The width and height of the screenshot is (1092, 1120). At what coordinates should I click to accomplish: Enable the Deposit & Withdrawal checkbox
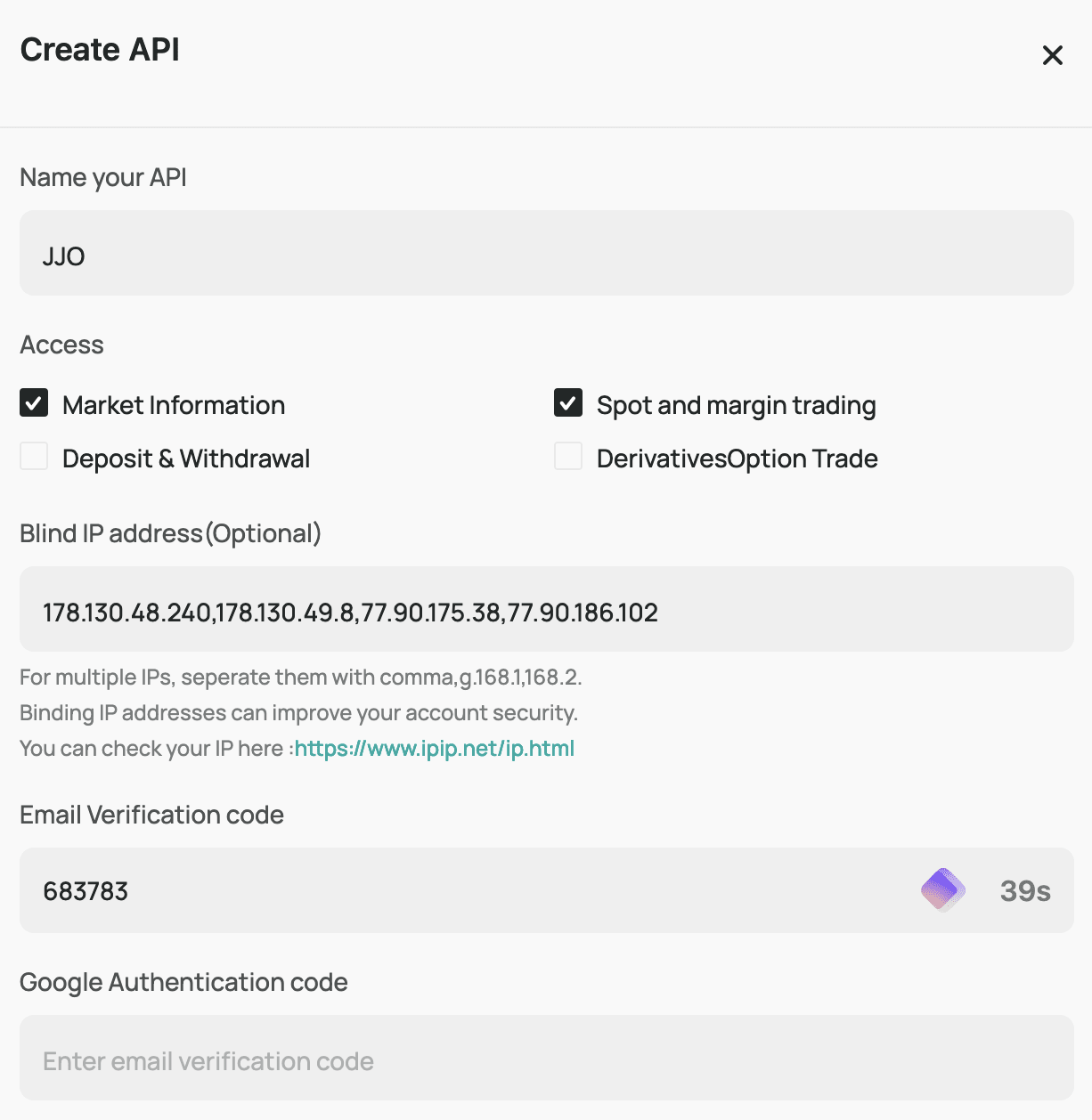34,456
